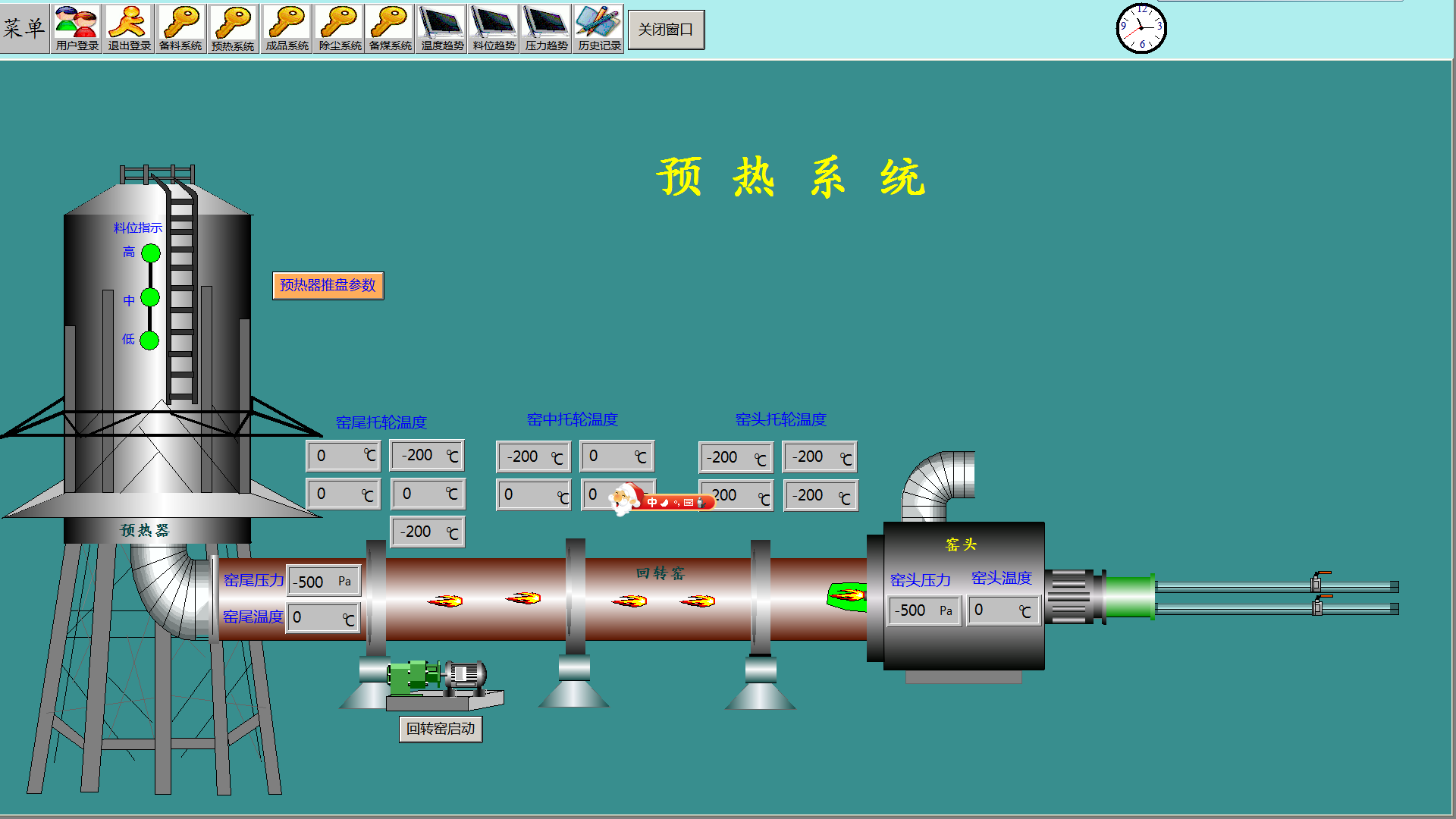
Task: Click the 窑尾压力 value field
Action: (323, 582)
